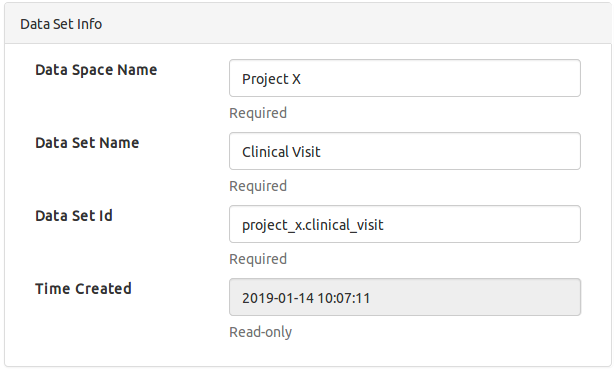This screenshot has height=371, width=615.
Task: Click the Data Space Name label
Action: click(x=96, y=70)
